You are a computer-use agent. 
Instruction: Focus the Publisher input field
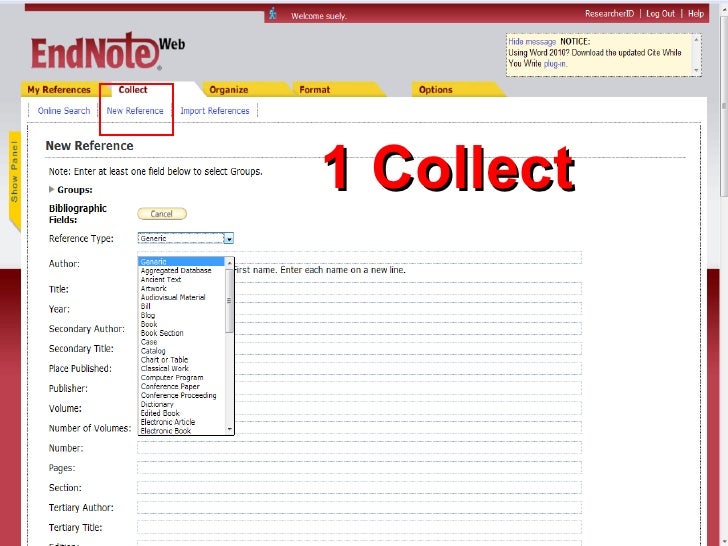tap(359, 388)
